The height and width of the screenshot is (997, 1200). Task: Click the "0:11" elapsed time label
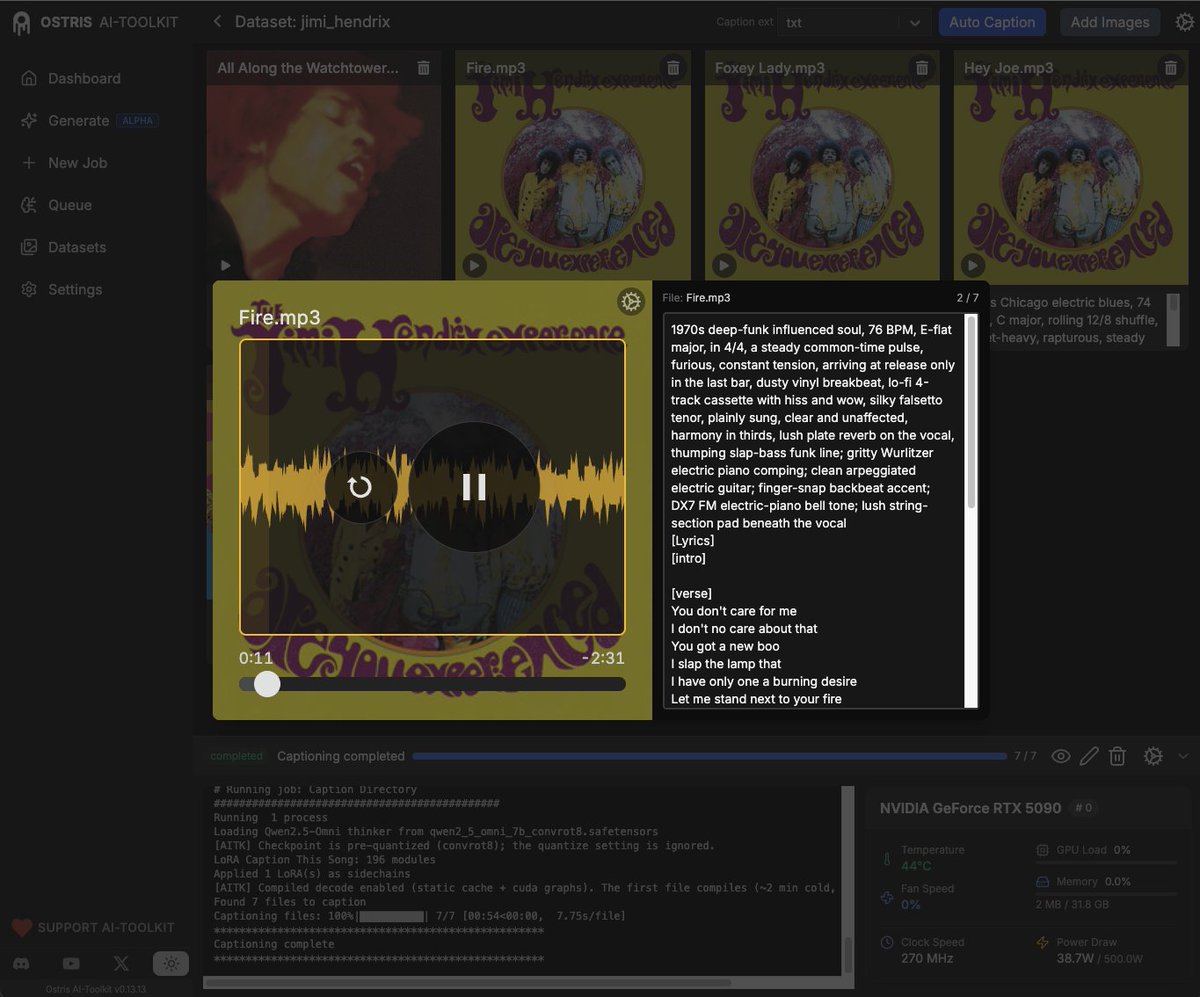(256, 658)
